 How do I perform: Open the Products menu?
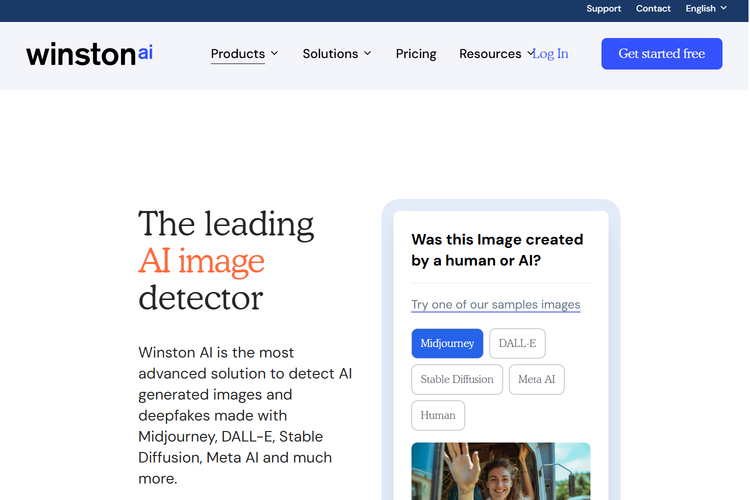tap(238, 54)
